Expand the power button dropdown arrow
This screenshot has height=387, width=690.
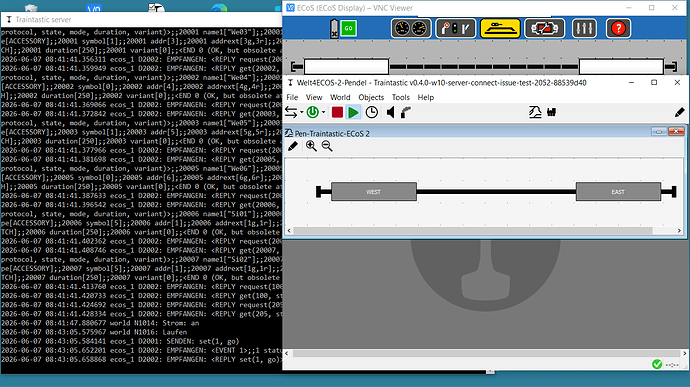323,112
